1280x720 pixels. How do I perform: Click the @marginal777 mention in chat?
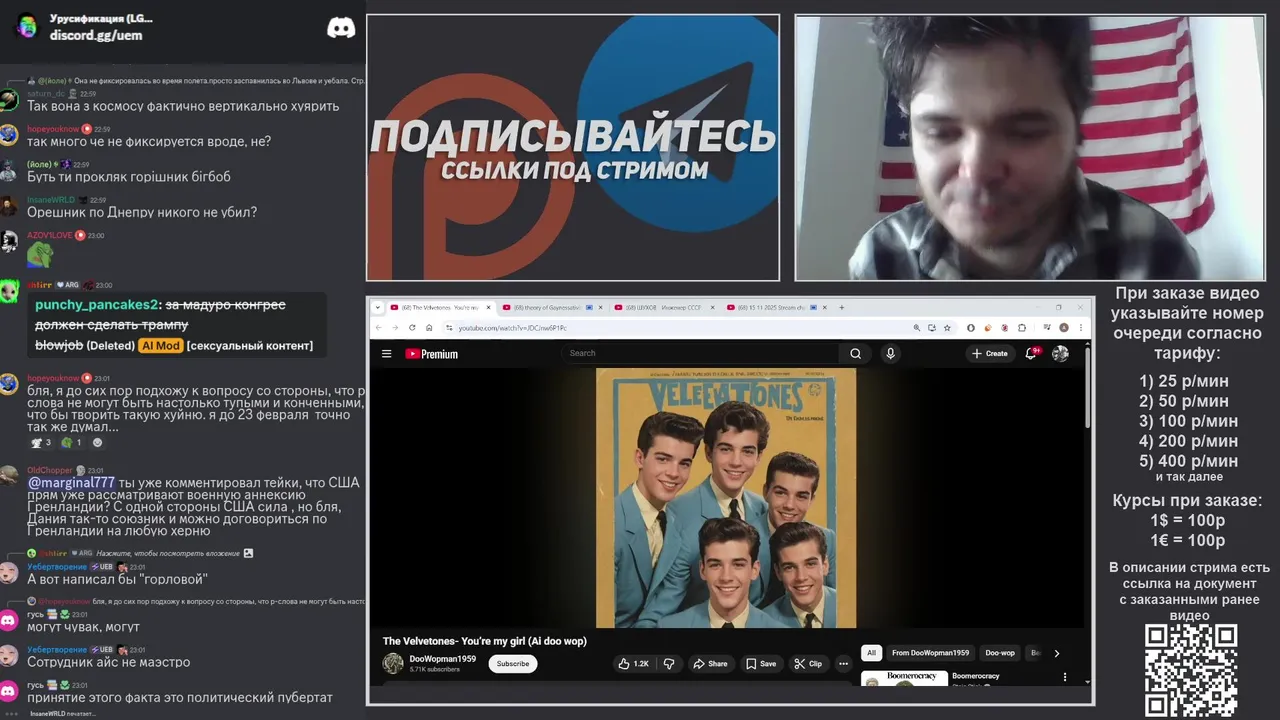pyautogui.click(x=71, y=482)
